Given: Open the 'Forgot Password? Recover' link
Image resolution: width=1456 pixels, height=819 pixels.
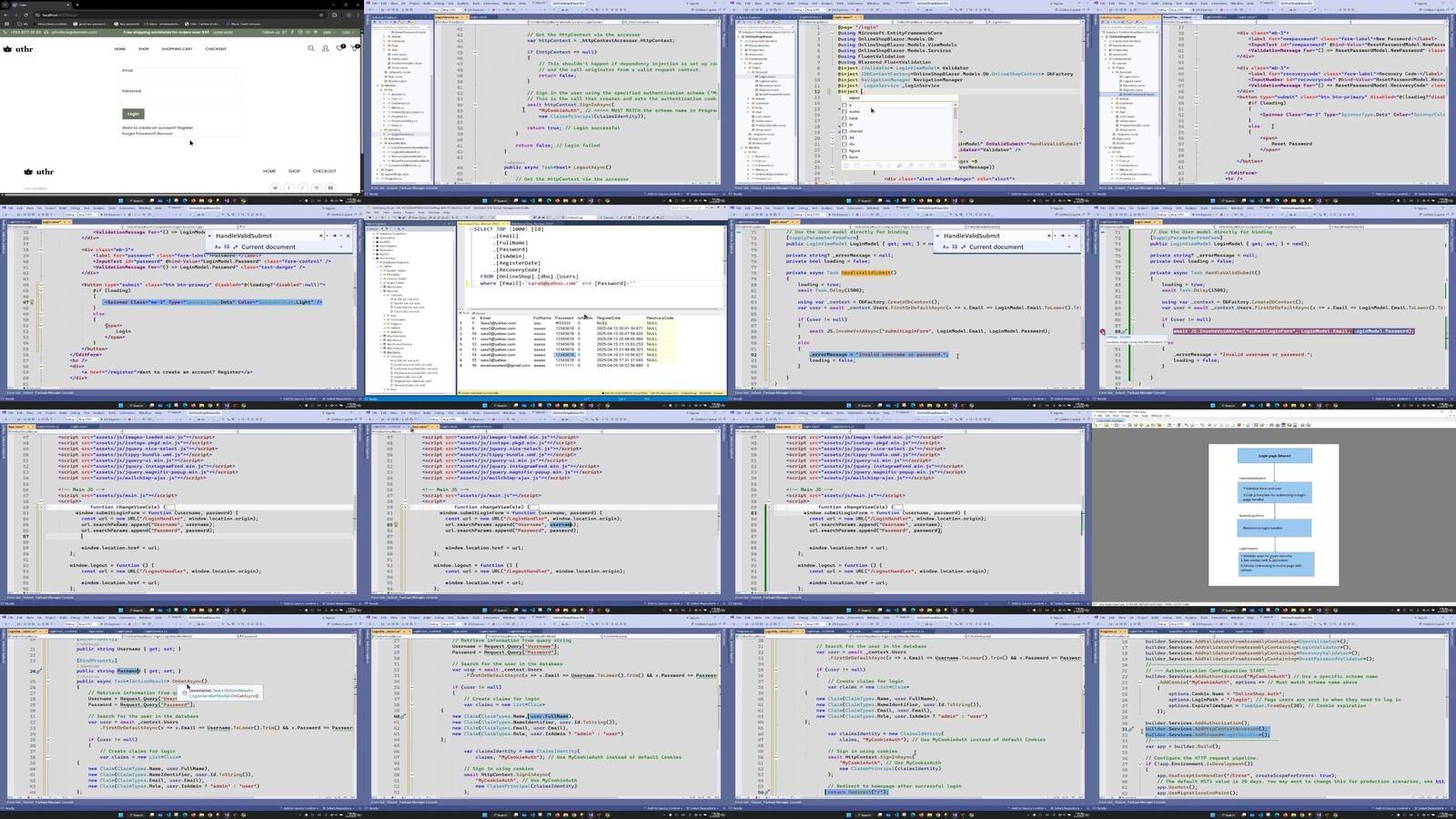Looking at the screenshot, I should coord(147,134).
